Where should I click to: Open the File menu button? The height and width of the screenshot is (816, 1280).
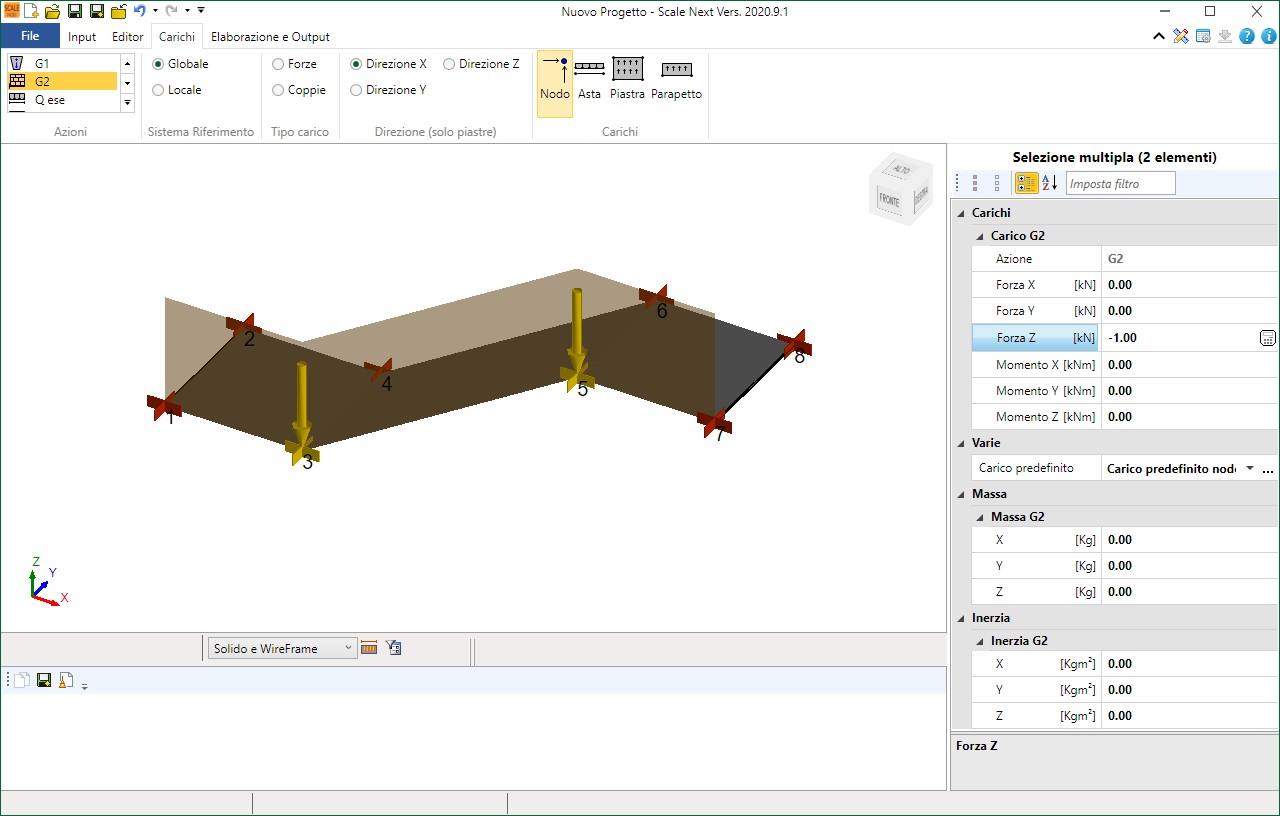30,37
